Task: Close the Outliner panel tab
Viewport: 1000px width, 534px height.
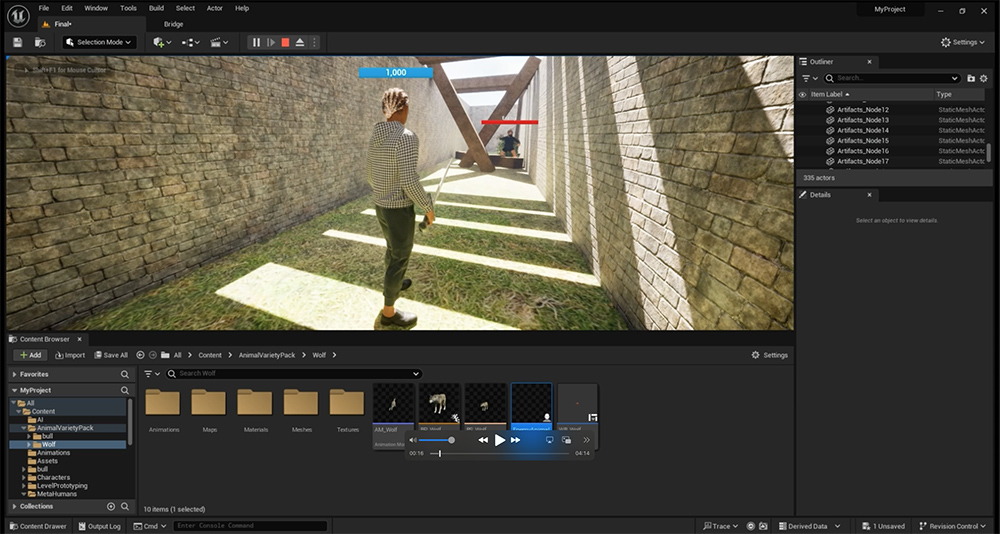Action: coord(869,62)
